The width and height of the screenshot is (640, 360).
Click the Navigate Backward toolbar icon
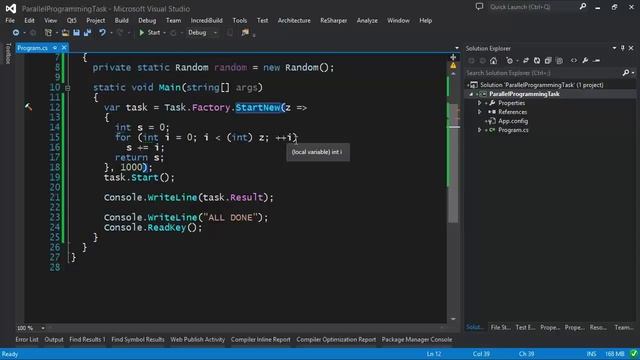pyautogui.click(x=16, y=33)
